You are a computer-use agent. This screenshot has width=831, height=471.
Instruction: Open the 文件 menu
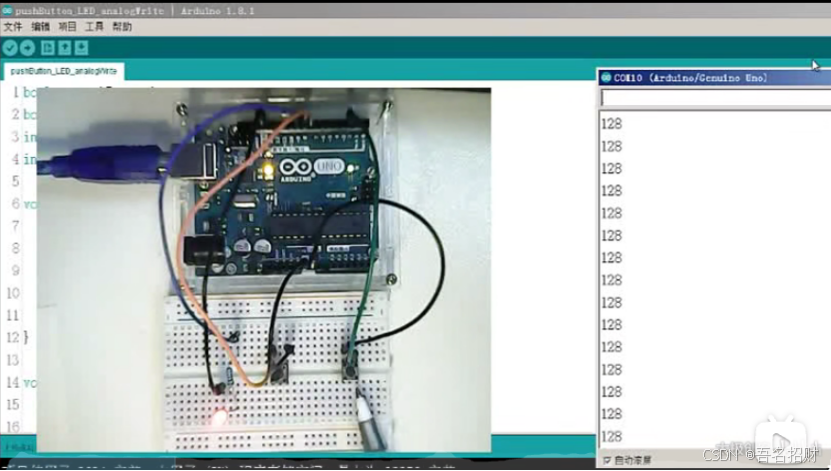tap(13, 27)
